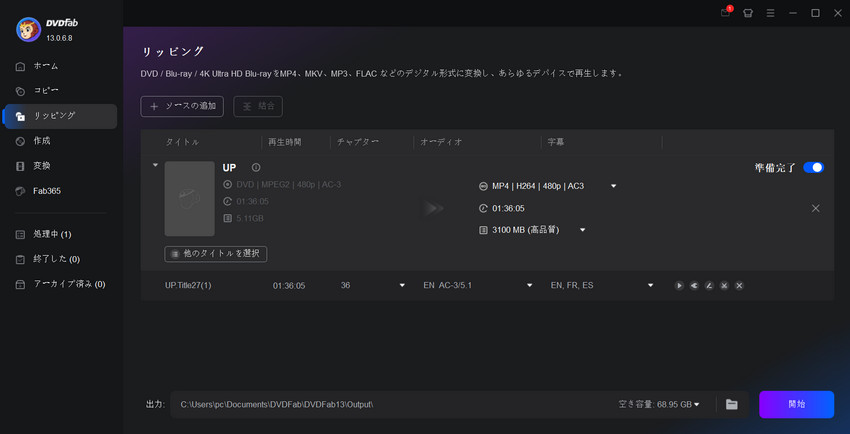Click the アーカイブ済み archive box icon
The width and height of the screenshot is (850, 434).
click(x=21, y=284)
